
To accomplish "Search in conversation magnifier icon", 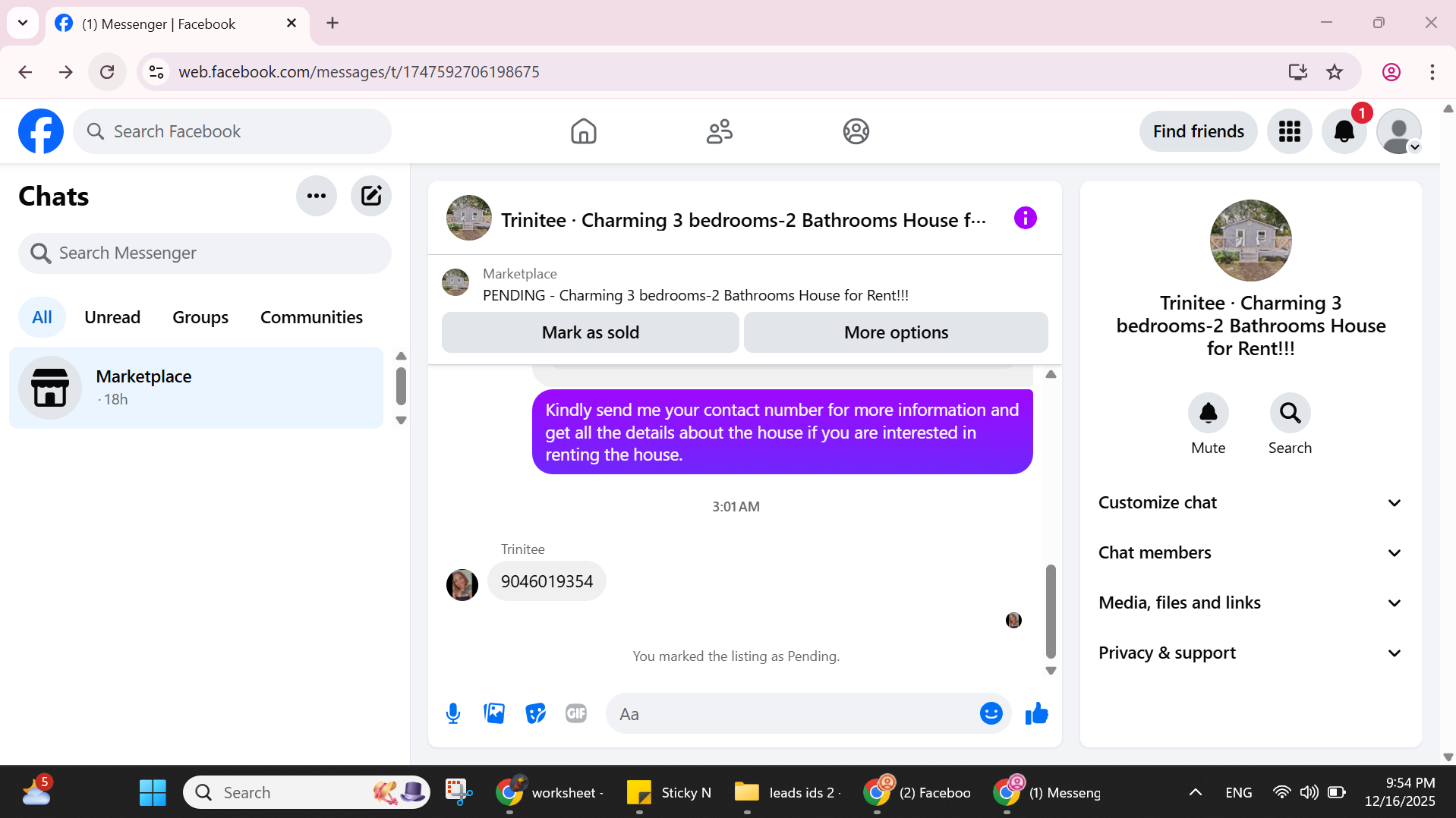I will pos(1290,413).
